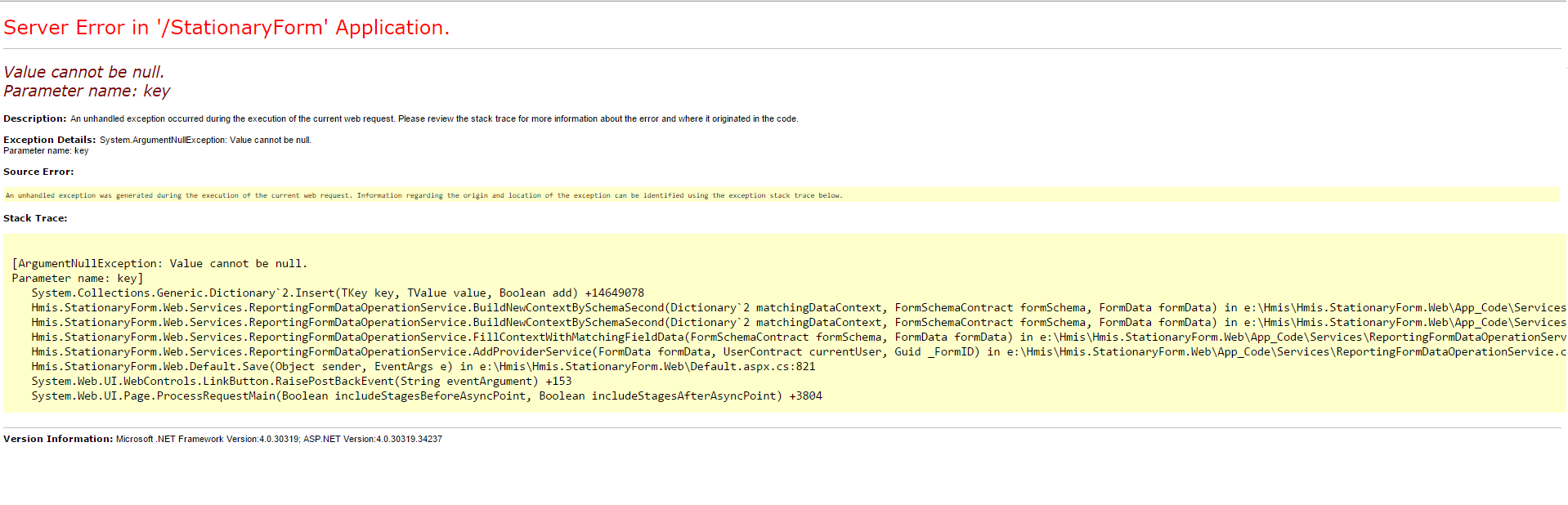Click the '[ArgumentNullException: Value cannot be null.' trace line

[x=159, y=263]
